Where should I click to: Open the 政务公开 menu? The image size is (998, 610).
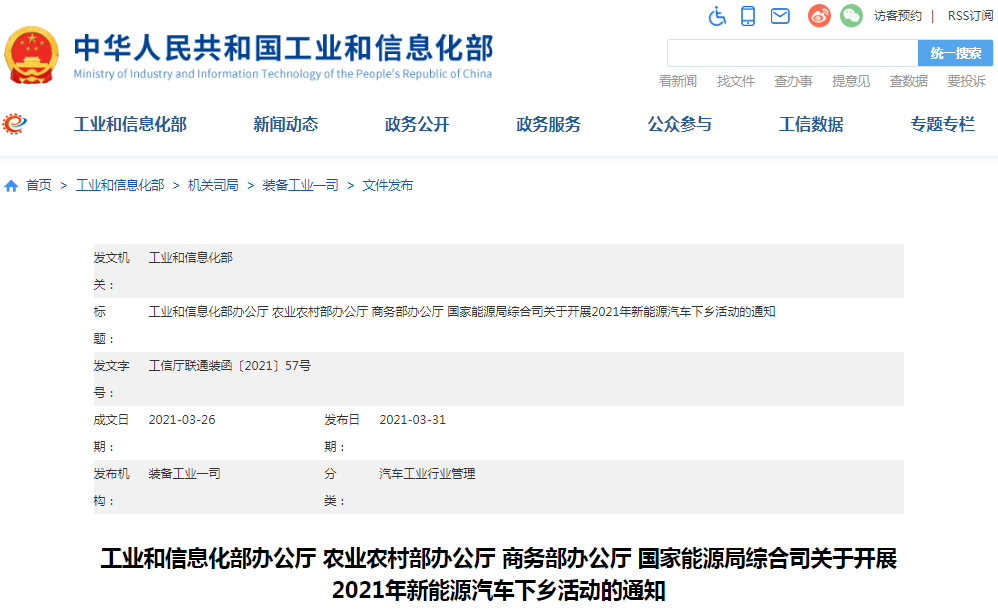point(416,124)
